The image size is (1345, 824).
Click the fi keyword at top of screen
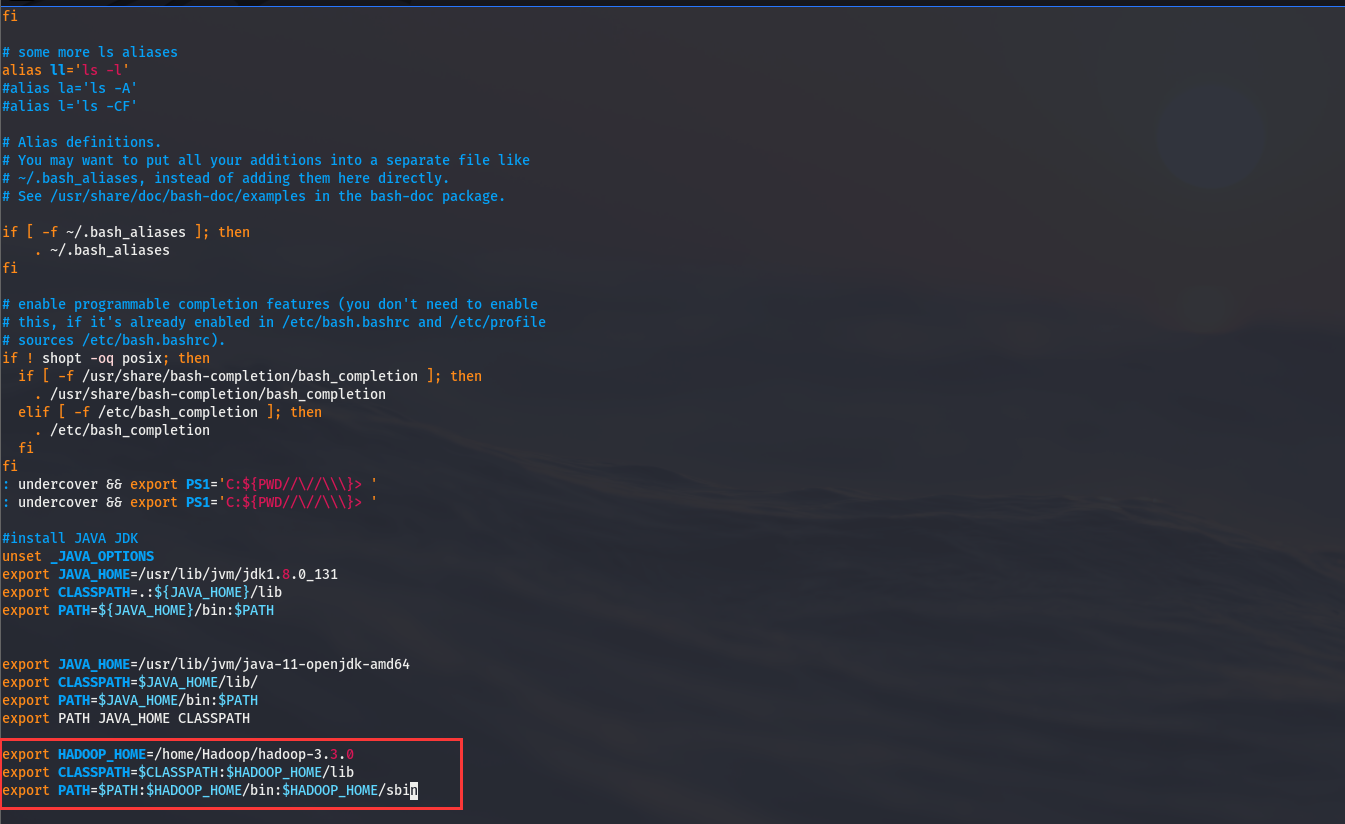pyautogui.click(x=9, y=15)
